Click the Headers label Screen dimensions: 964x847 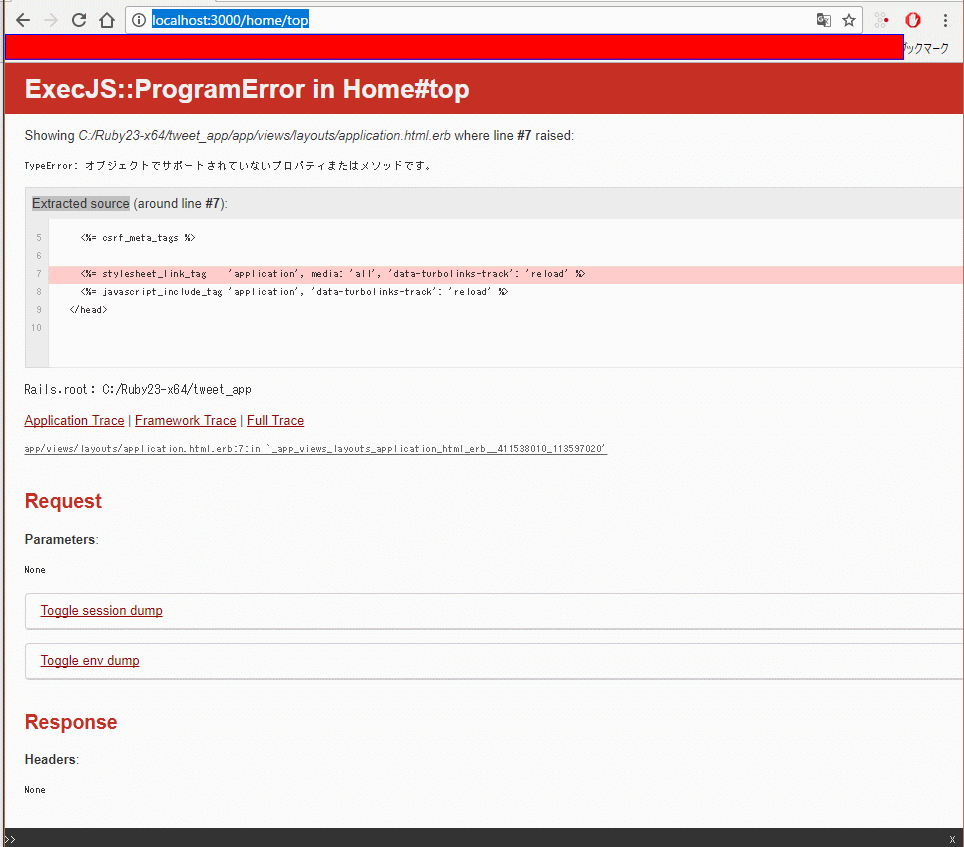click(50, 759)
